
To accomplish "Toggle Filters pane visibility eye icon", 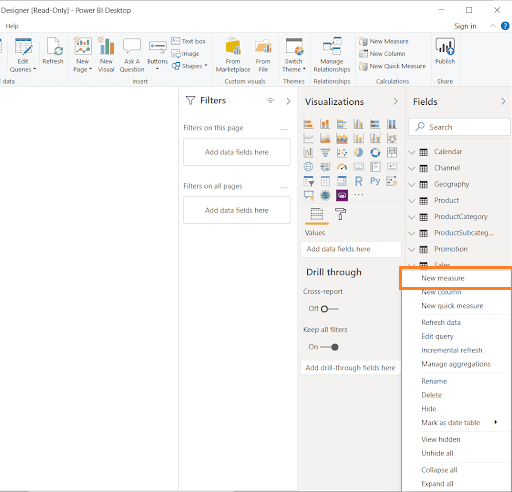I will click(x=270, y=101).
